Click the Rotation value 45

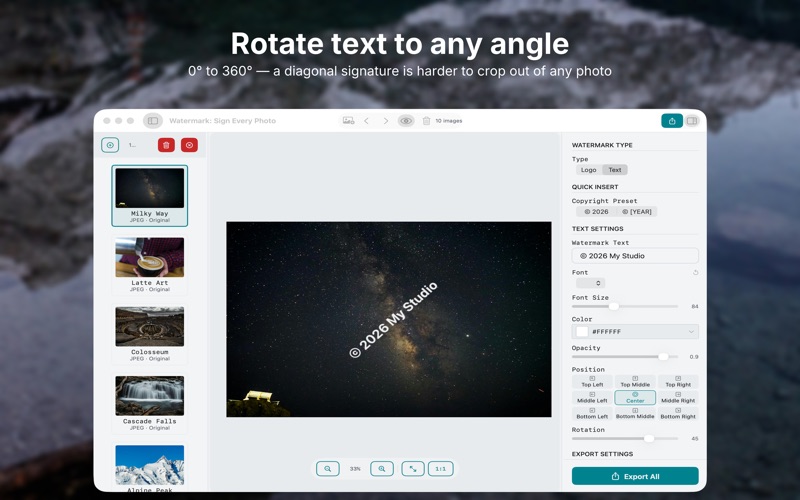point(694,439)
